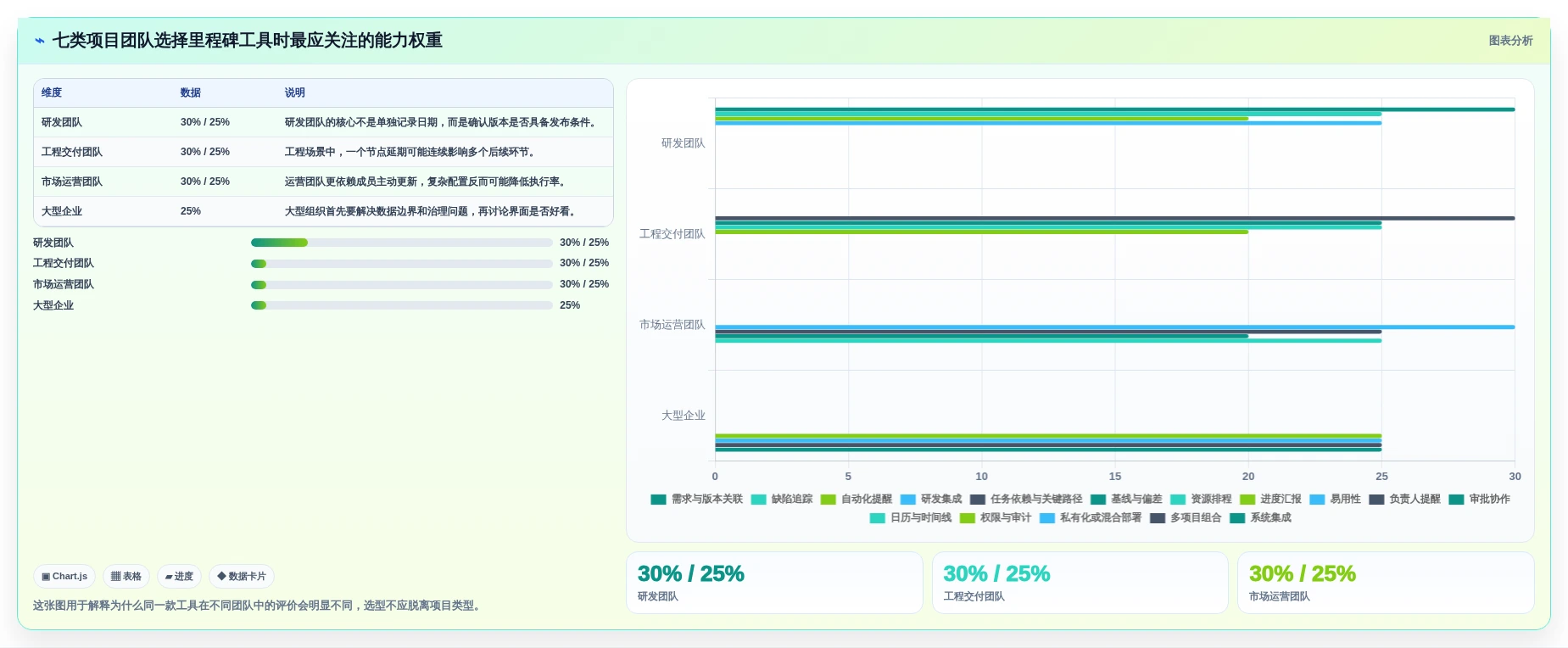The height and width of the screenshot is (648, 1568).
Task: Click the 图表分析 label at top right
Action: point(1510,41)
